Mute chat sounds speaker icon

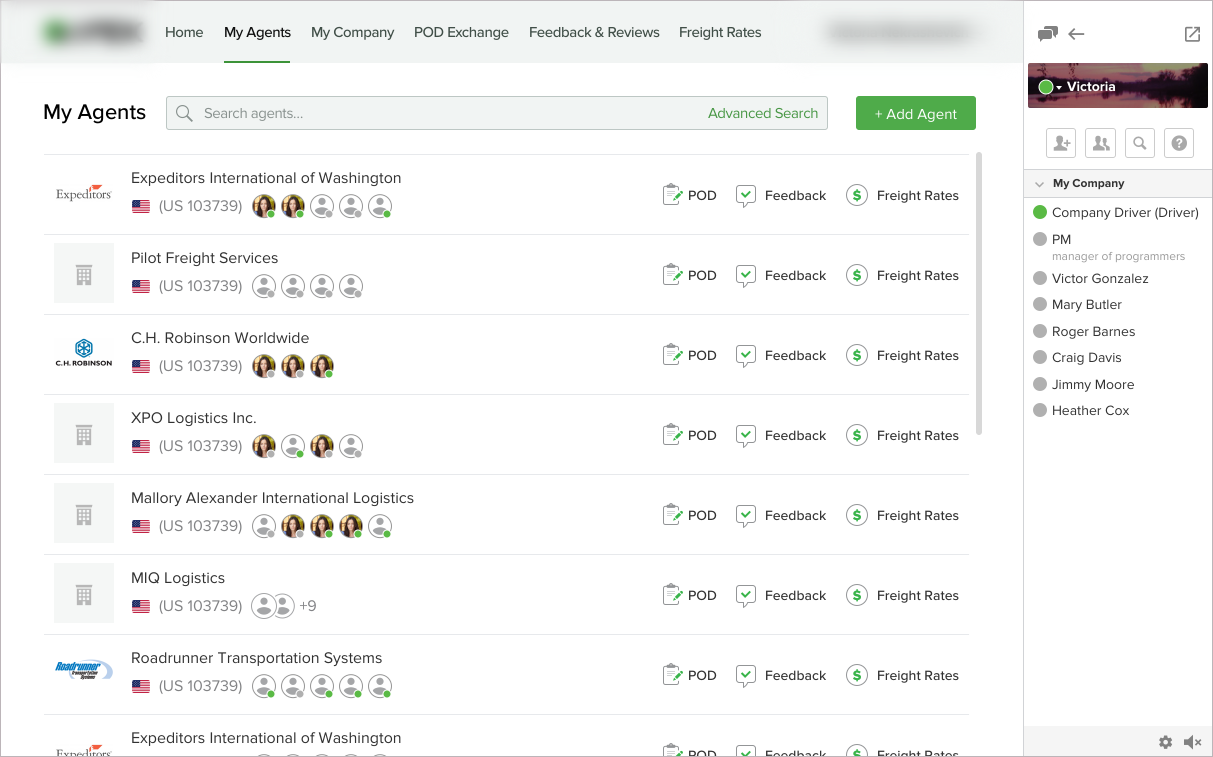[1192, 742]
